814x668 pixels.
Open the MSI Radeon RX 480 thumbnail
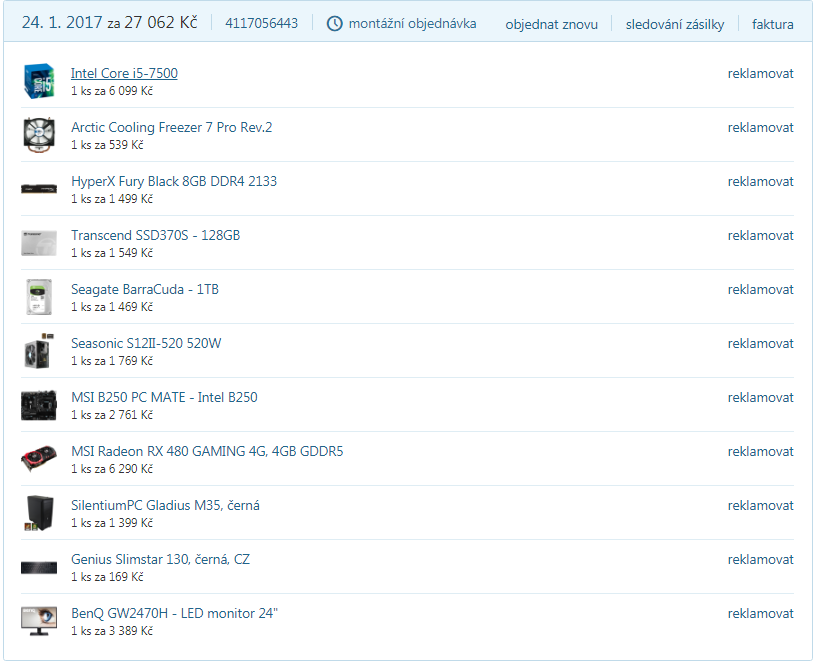pyautogui.click(x=39, y=459)
